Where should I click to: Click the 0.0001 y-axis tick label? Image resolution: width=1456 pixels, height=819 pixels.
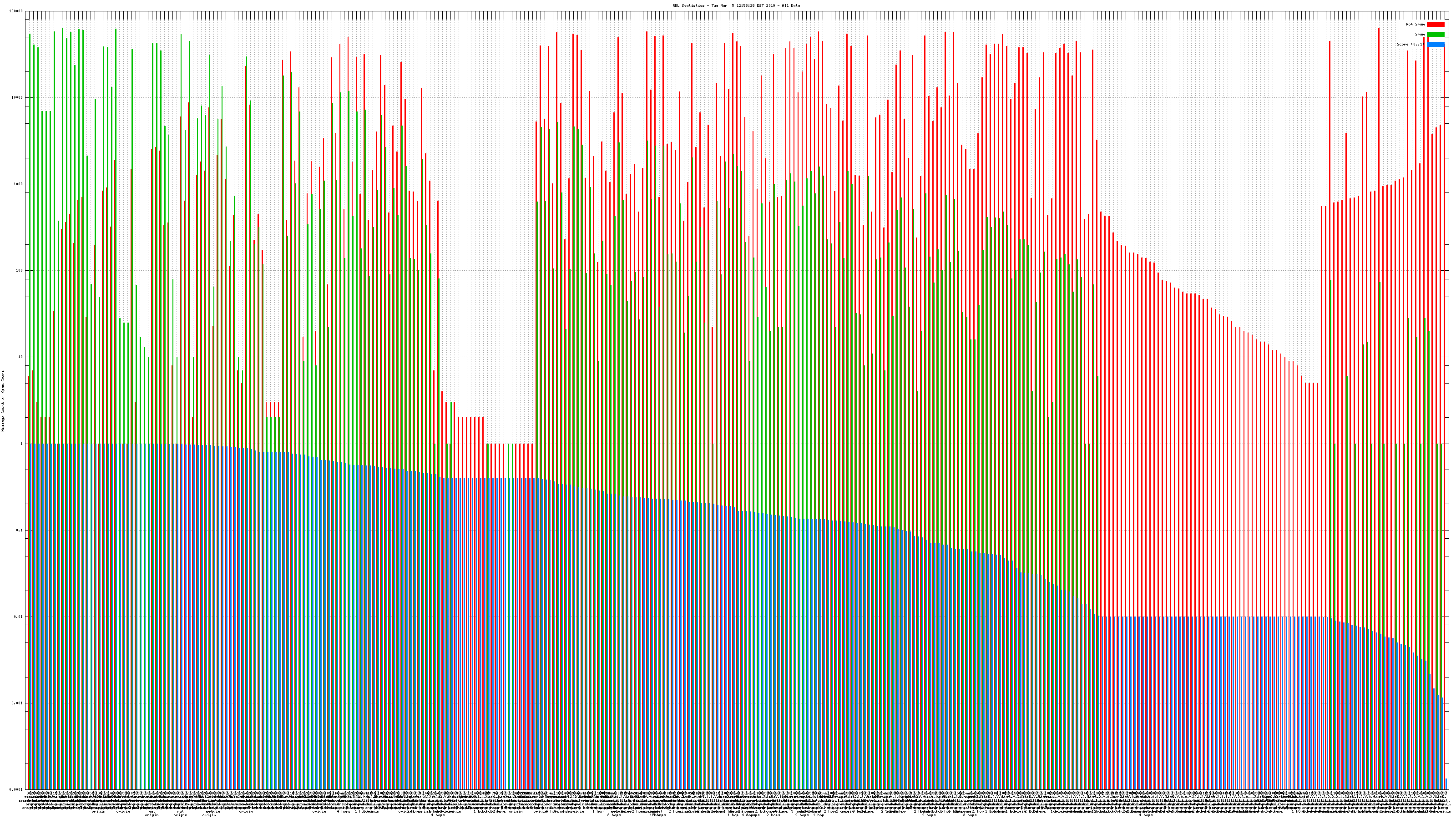(x=16, y=789)
